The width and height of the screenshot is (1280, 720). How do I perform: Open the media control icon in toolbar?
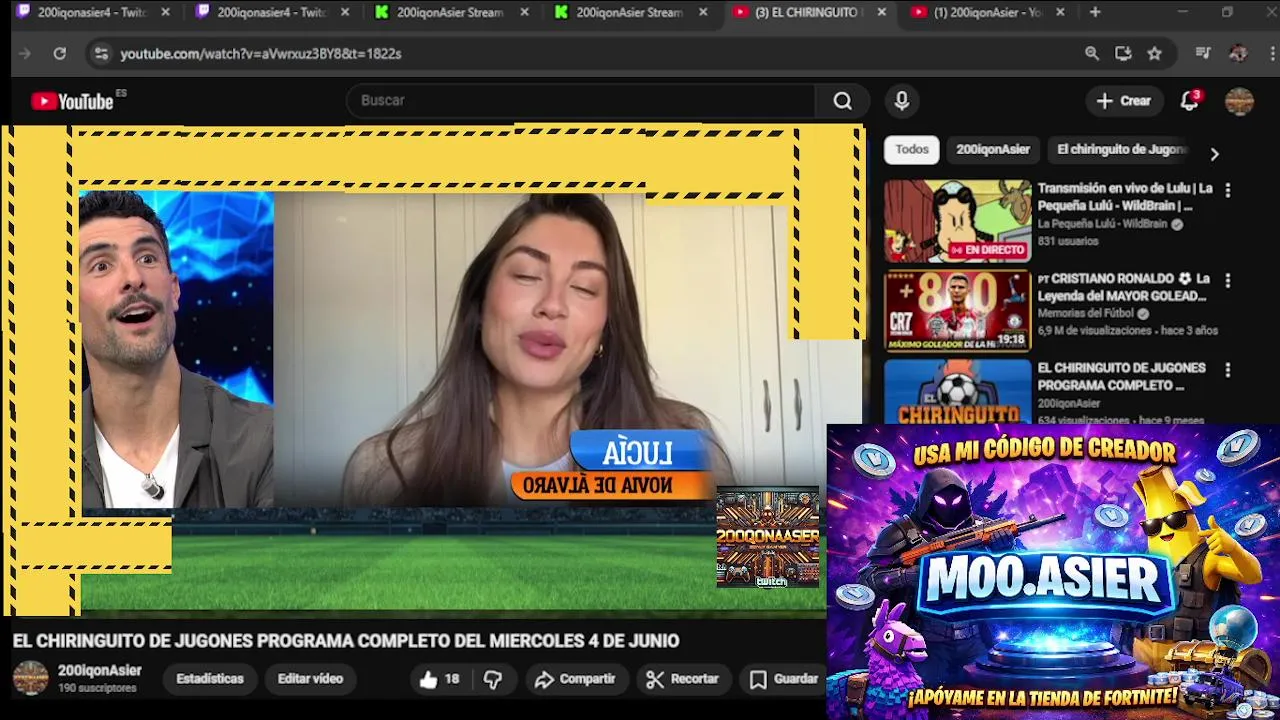[1203, 54]
